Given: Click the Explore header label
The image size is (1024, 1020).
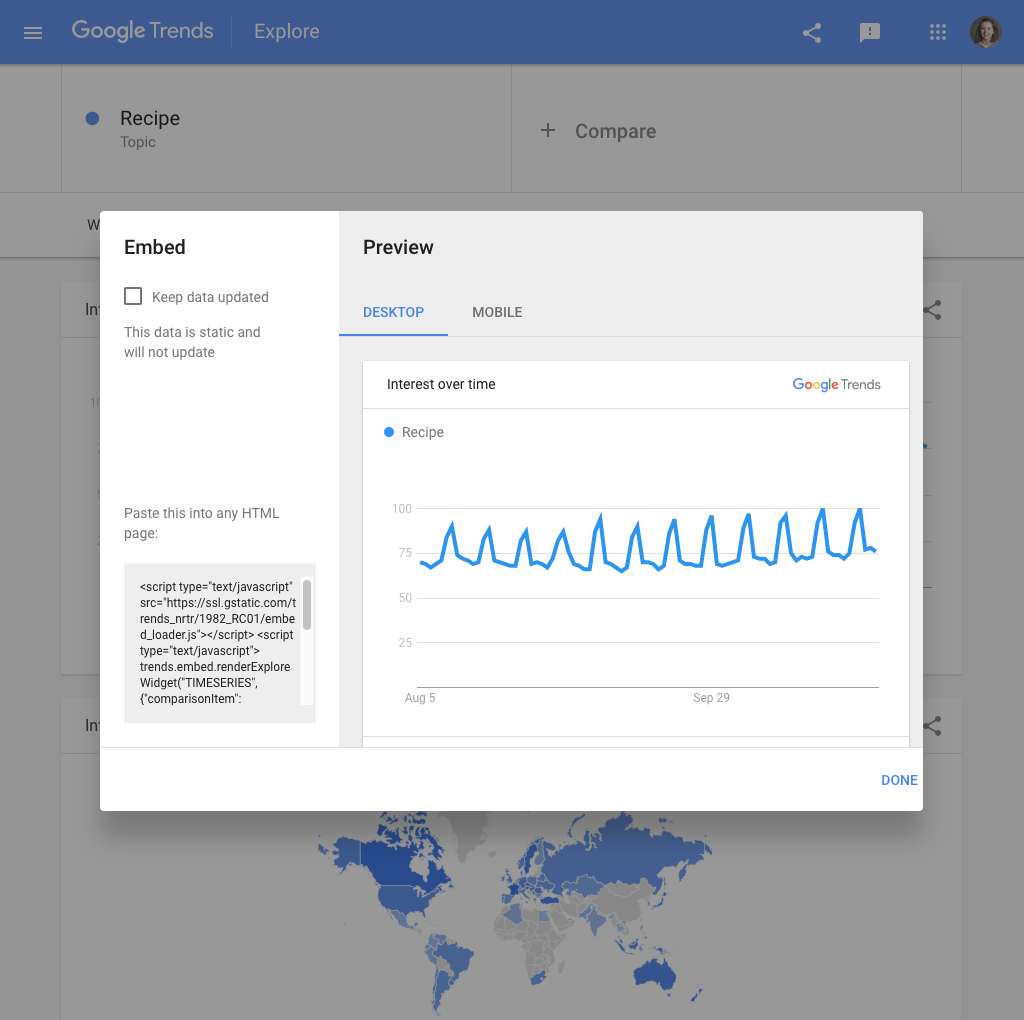Looking at the screenshot, I should (x=287, y=31).
